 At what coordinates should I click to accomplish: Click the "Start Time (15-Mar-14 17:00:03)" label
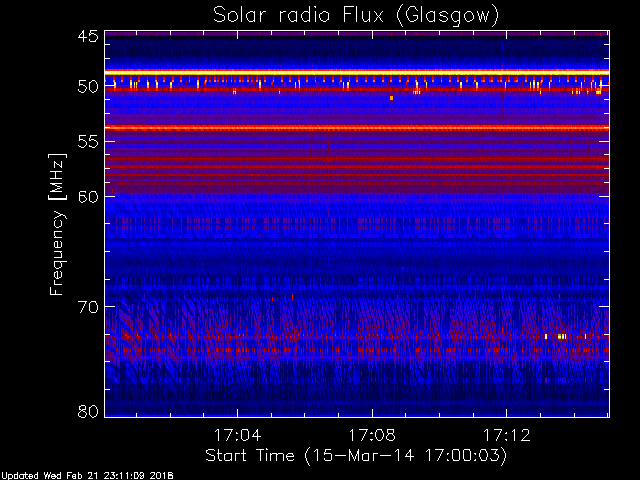click(356, 455)
